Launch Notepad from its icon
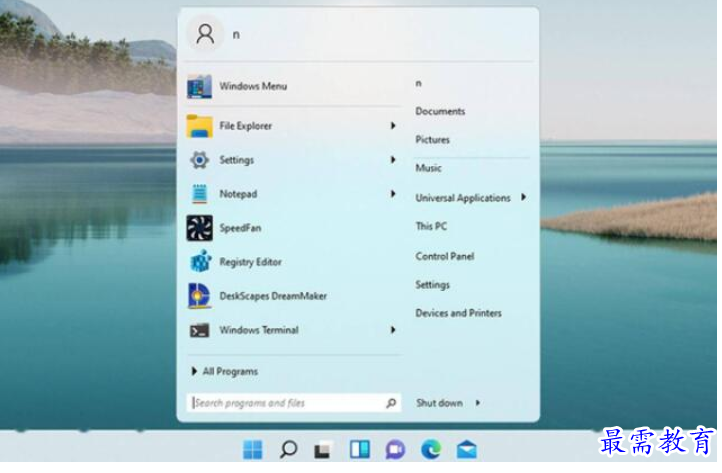This screenshot has width=722, height=473. [x=199, y=194]
